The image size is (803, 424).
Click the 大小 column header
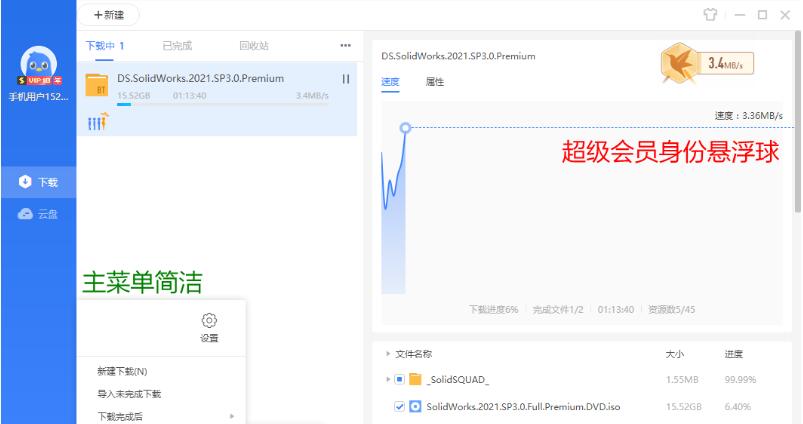[x=674, y=354]
